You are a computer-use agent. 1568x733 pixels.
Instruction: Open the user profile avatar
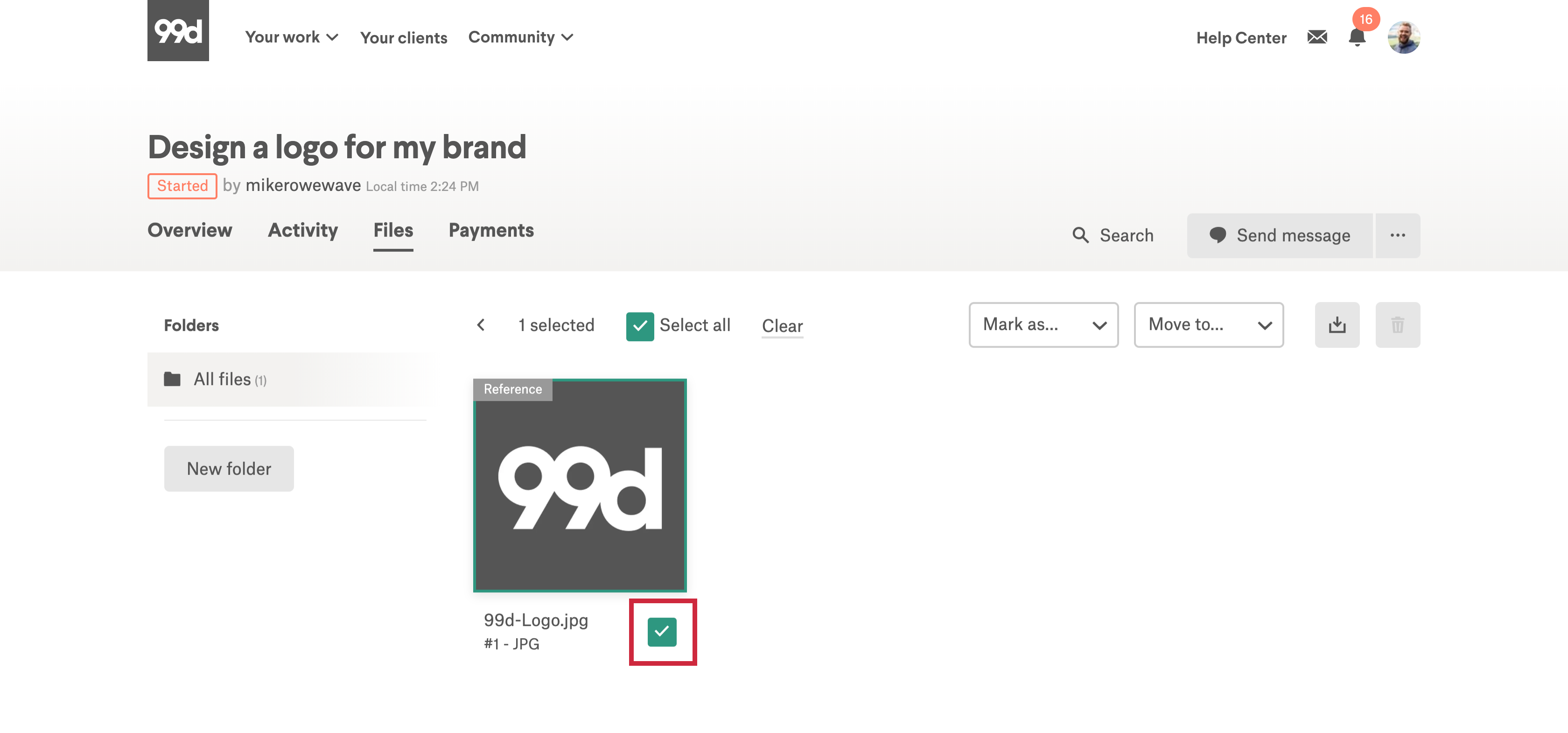tap(1403, 37)
